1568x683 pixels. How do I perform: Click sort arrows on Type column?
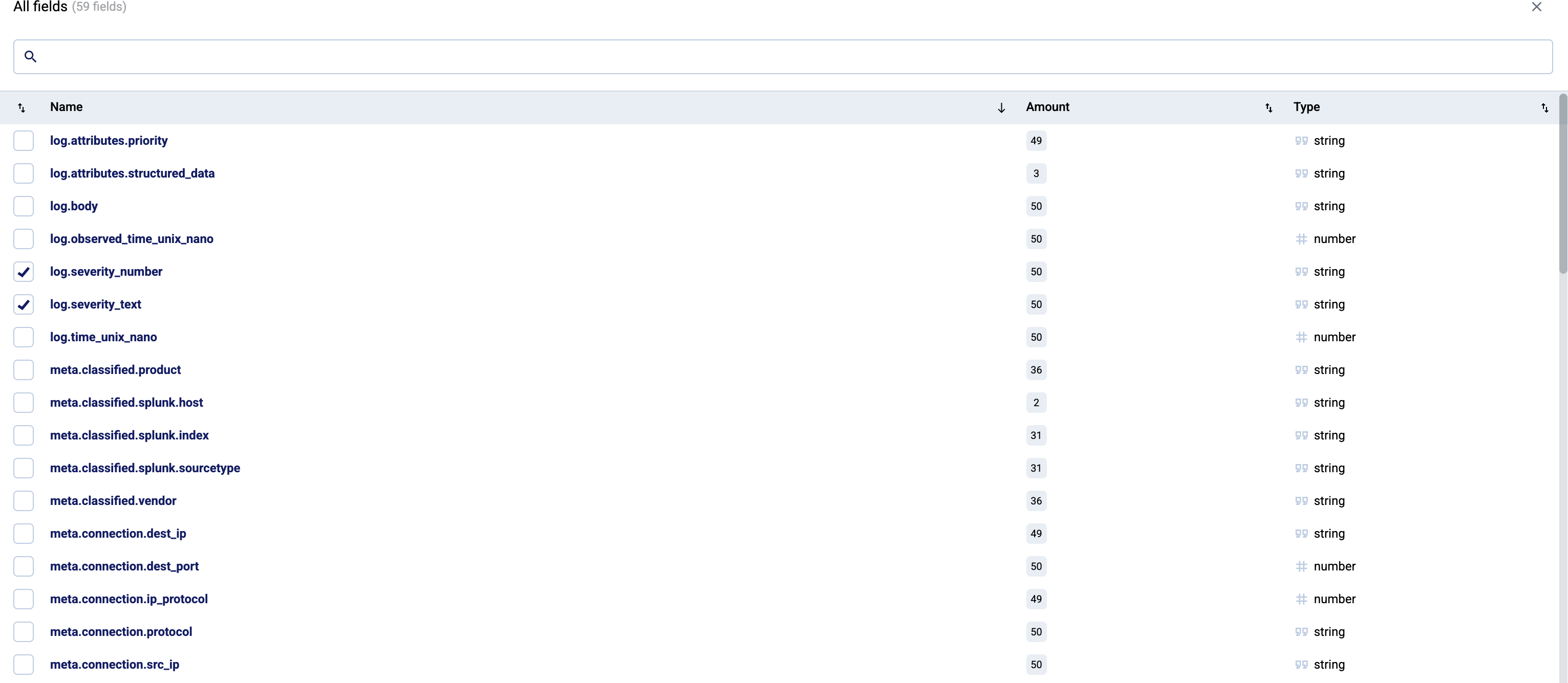click(1544, 107)
